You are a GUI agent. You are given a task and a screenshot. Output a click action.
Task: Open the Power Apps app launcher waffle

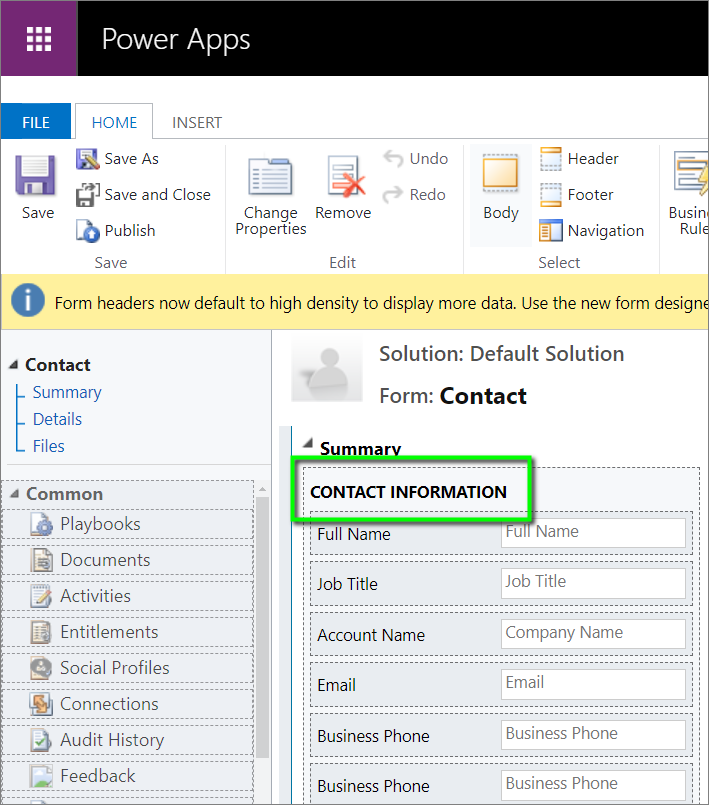38,39
